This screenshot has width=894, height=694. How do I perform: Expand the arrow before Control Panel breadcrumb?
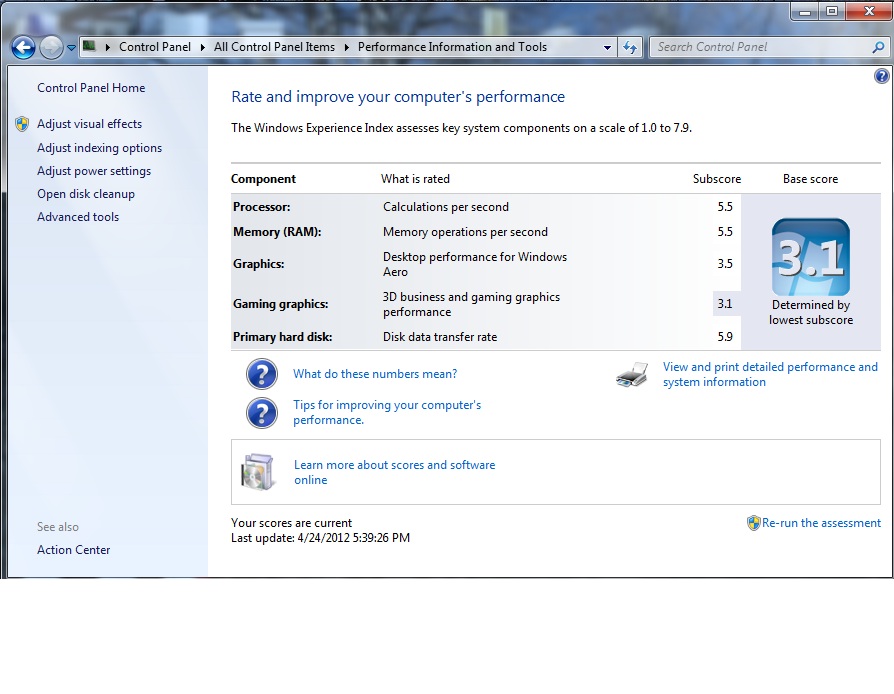(x=108, y=47)
